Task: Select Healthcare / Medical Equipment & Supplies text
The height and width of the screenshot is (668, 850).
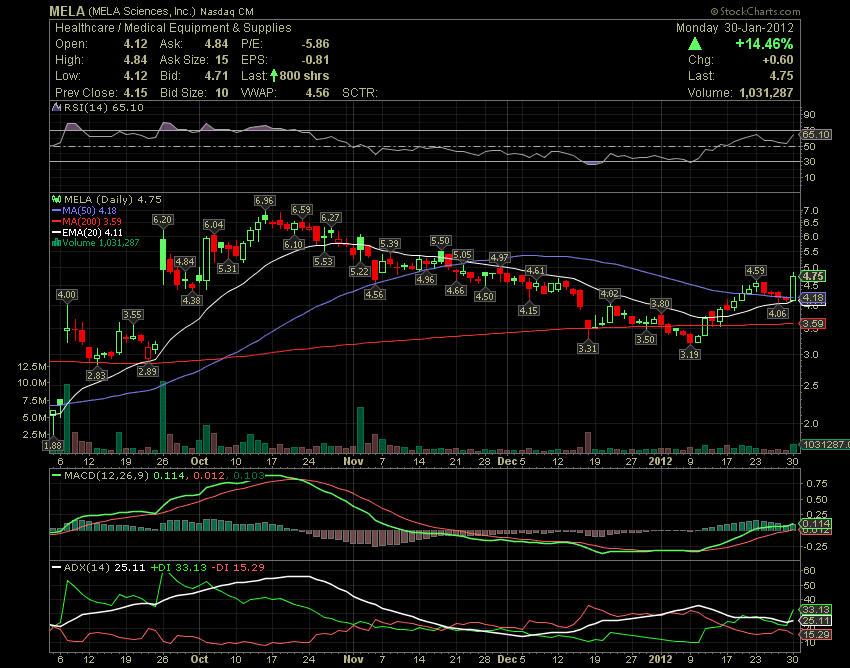Action: click(x=173, y=28)
